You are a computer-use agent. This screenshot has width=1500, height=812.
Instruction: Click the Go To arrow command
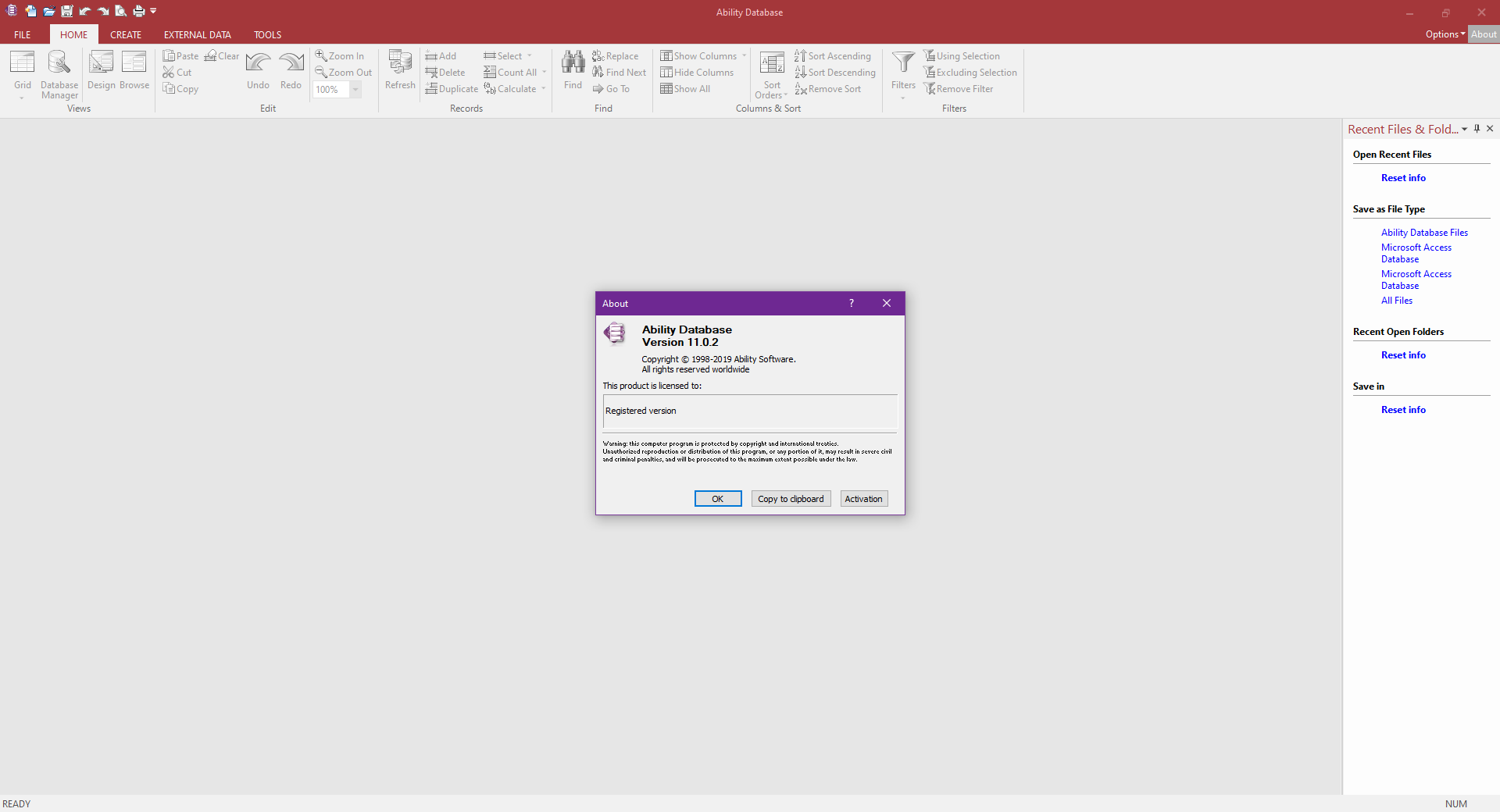(x=611, y=89)
